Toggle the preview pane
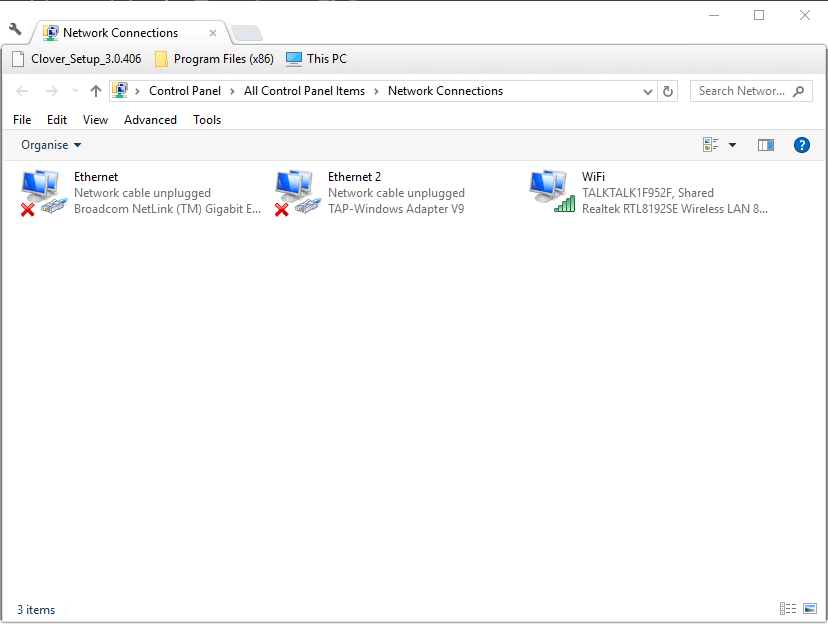Image resolution: width=828 pixels, height=624 pixels. tap(766, 145)
